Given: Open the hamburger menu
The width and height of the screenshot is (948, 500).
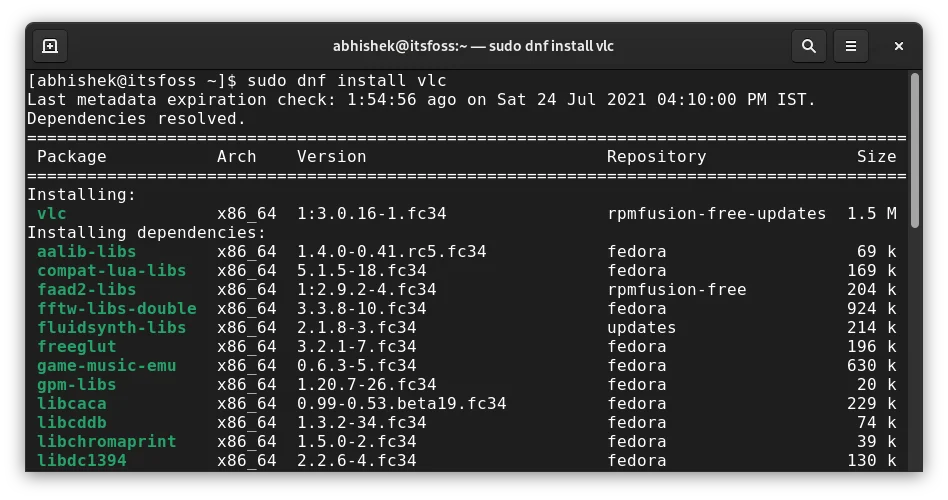Looking at the screenshot, I should point(851,46).
